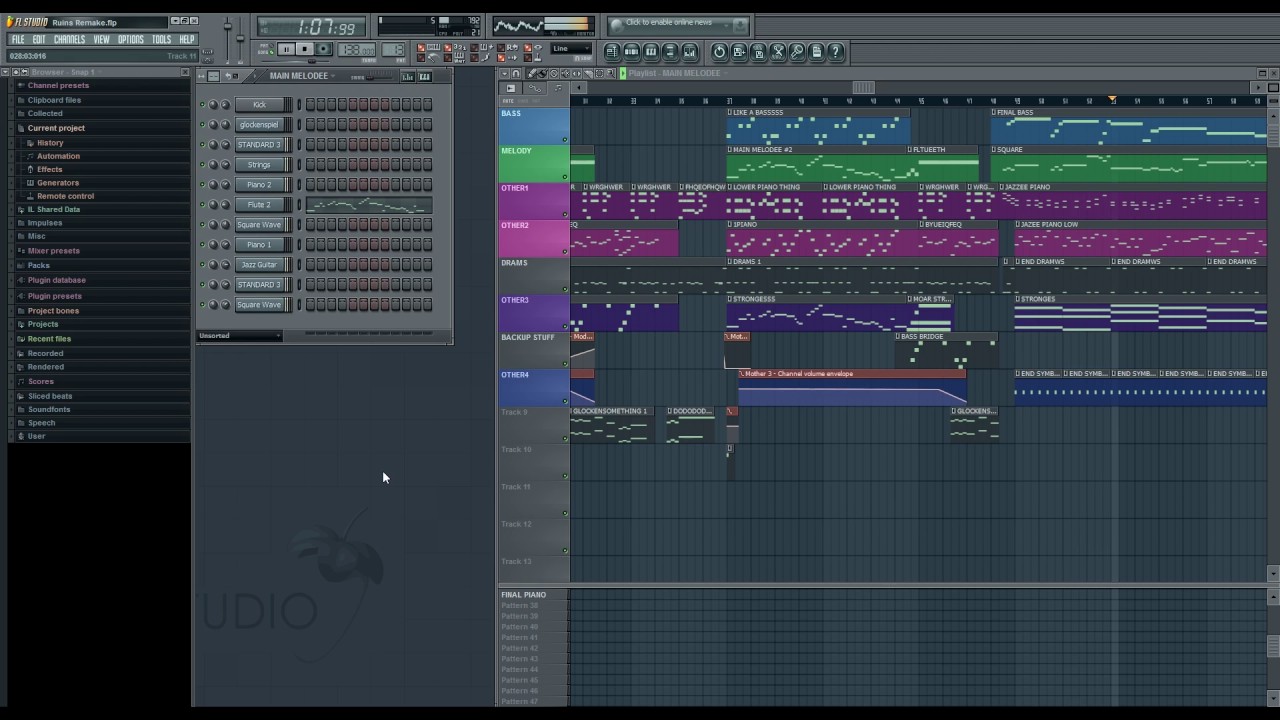Open the Jazz Guitar channel button
Viewport: 1280px width, 720px height.
[x=259, y=265]
